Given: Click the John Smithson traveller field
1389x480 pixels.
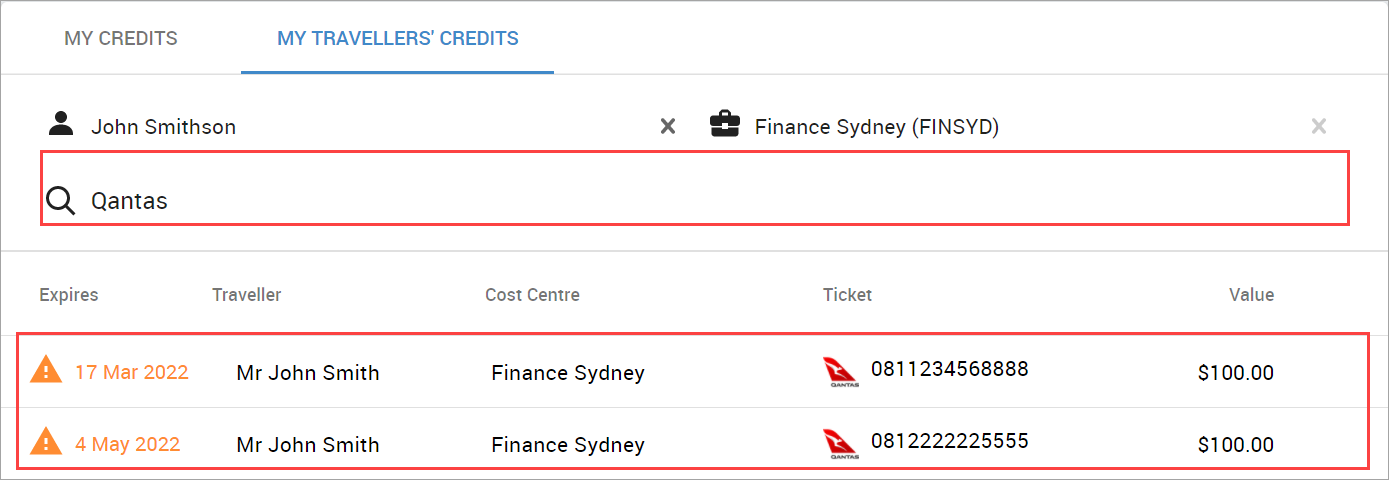Looking at the screenshot, I should [361, 126].
